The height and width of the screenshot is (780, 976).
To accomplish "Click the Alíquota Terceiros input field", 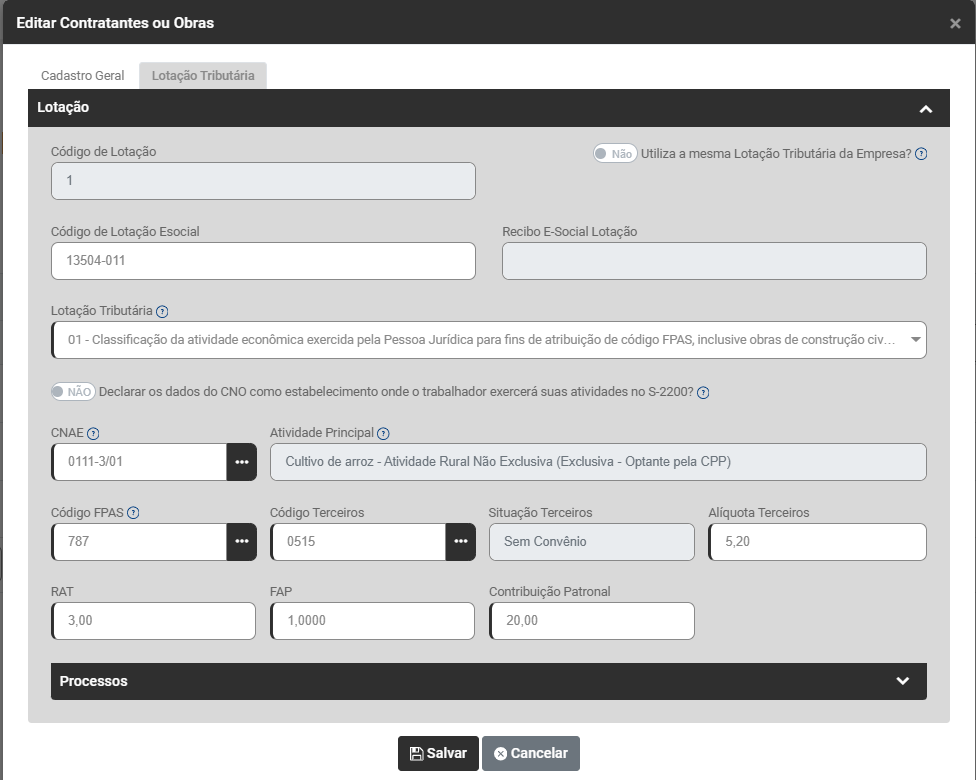I will point(817,541).
